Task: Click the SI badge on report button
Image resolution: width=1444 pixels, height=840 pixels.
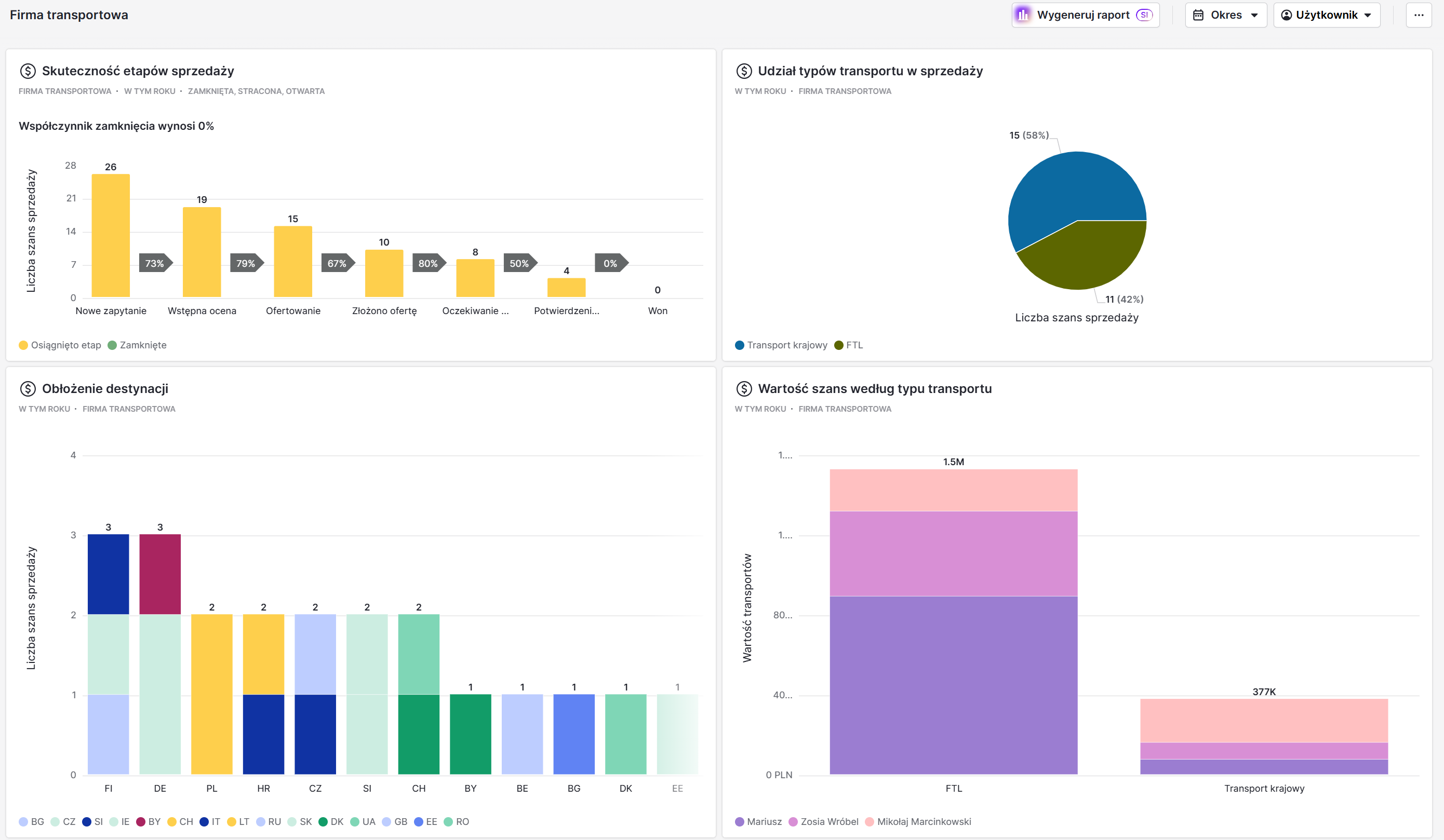Action: click(x=1144, y=15)
